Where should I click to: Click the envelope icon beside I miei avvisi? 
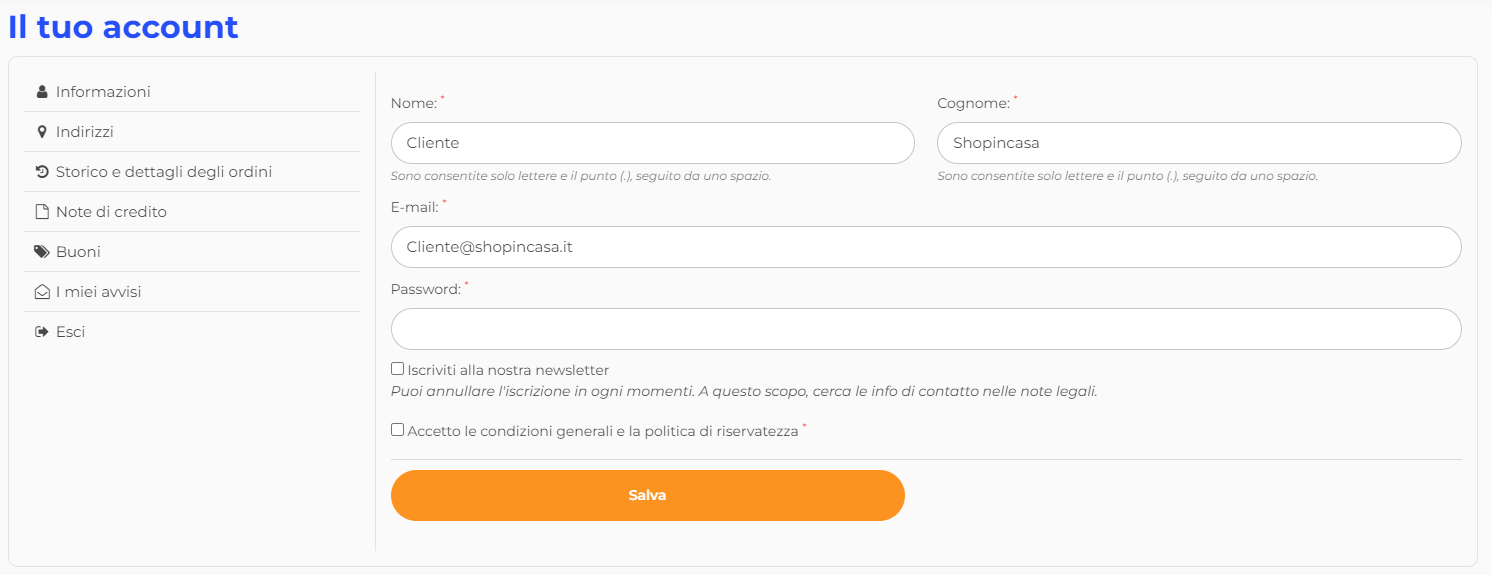[42, 292]
